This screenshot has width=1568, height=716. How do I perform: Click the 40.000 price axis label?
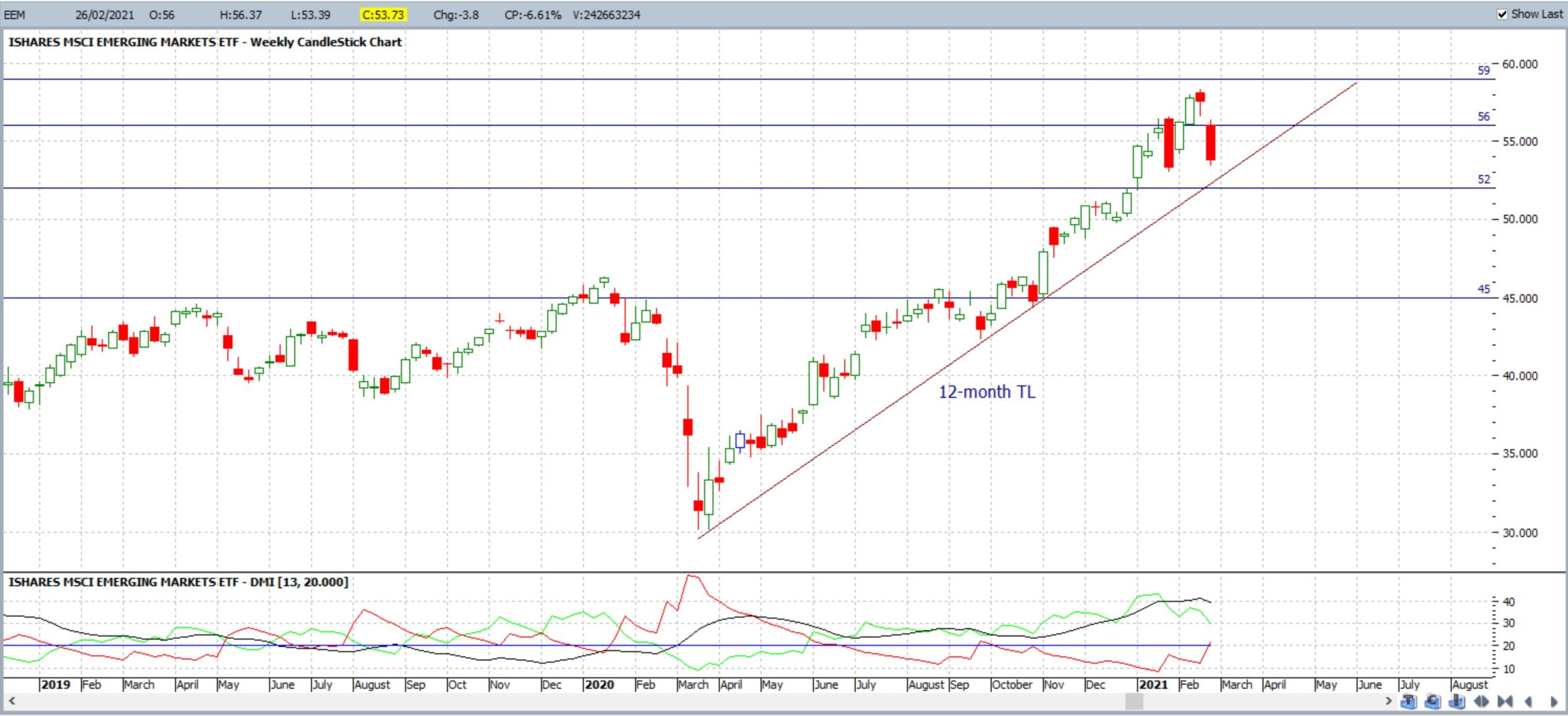pyautogui.click(x=1520, y=376)
